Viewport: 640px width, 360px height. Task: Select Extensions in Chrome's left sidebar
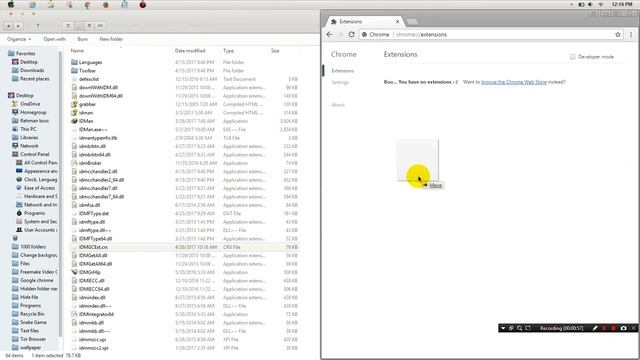coord(342,71)
